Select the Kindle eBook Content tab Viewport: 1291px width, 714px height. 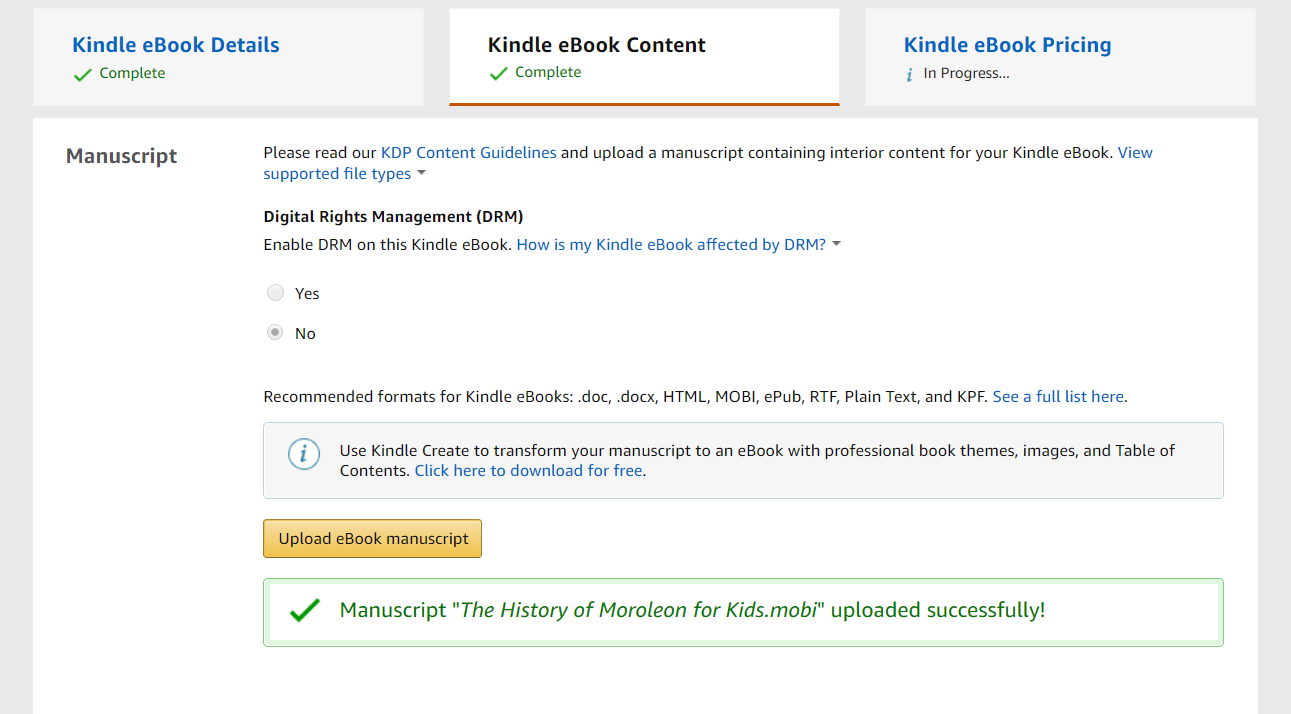[596, 45]
